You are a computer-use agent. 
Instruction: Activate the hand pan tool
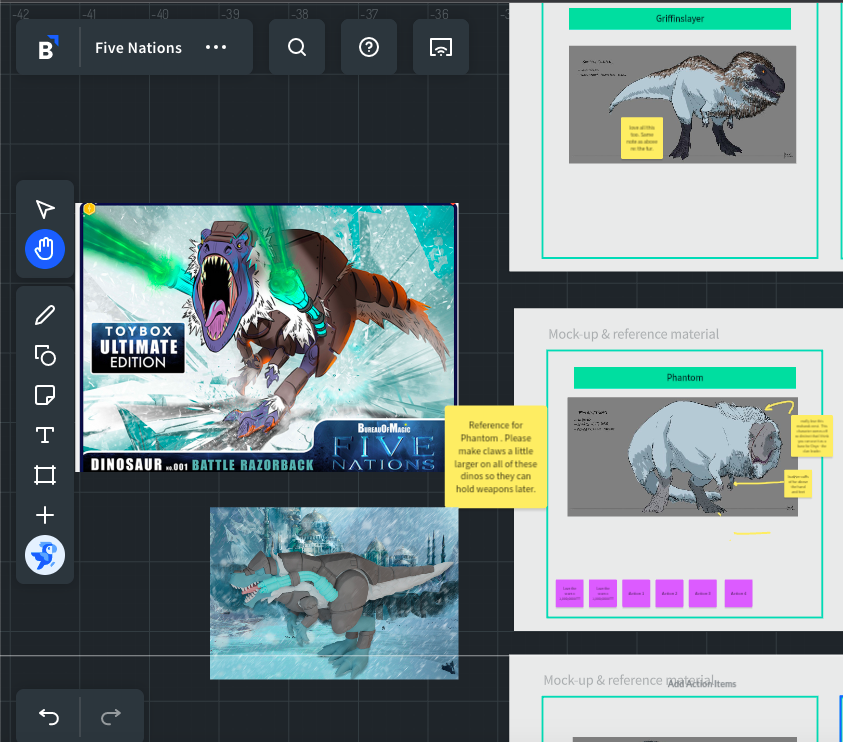45,249
